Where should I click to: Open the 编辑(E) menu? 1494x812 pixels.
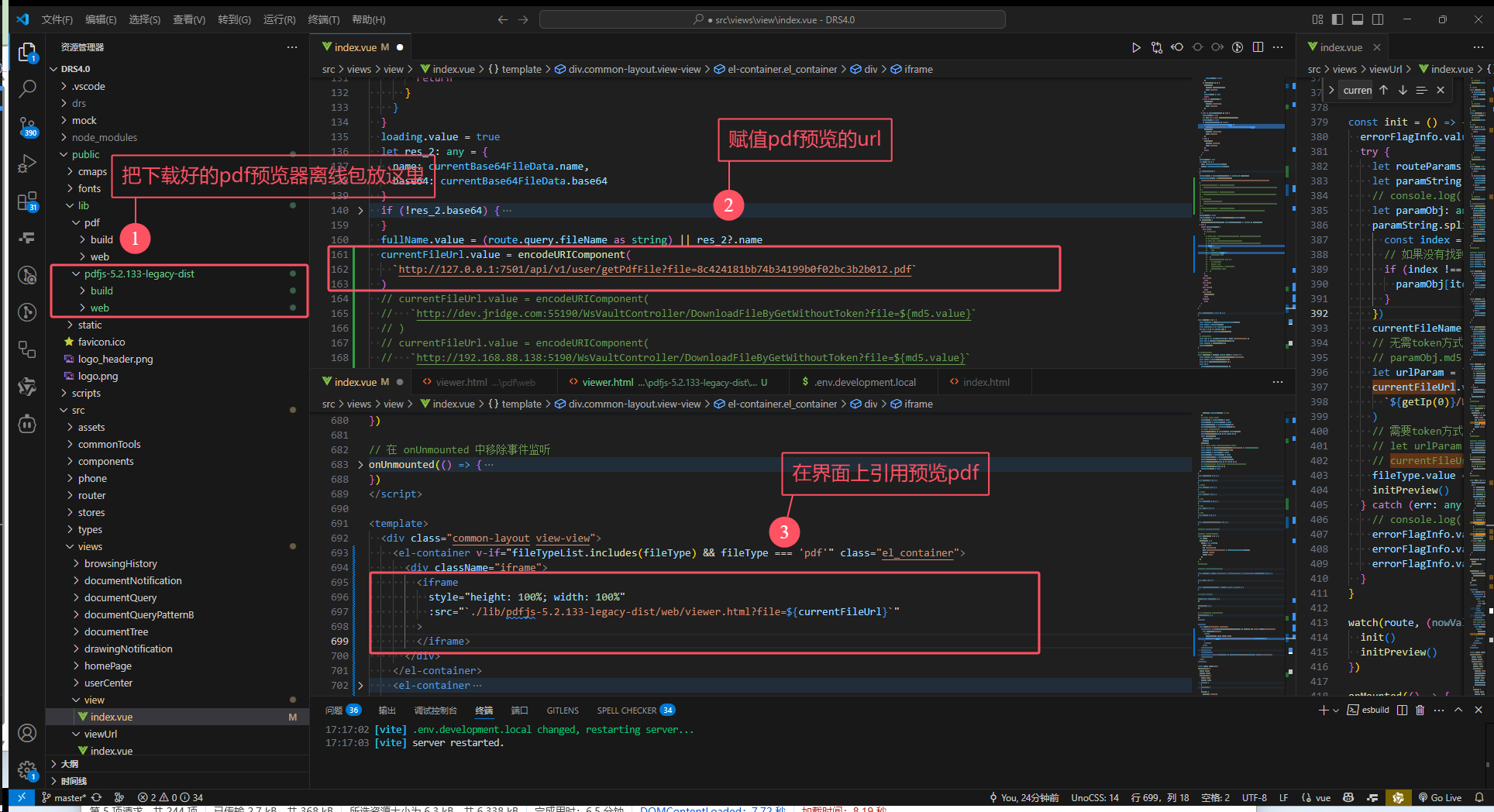tap(101, 19)
